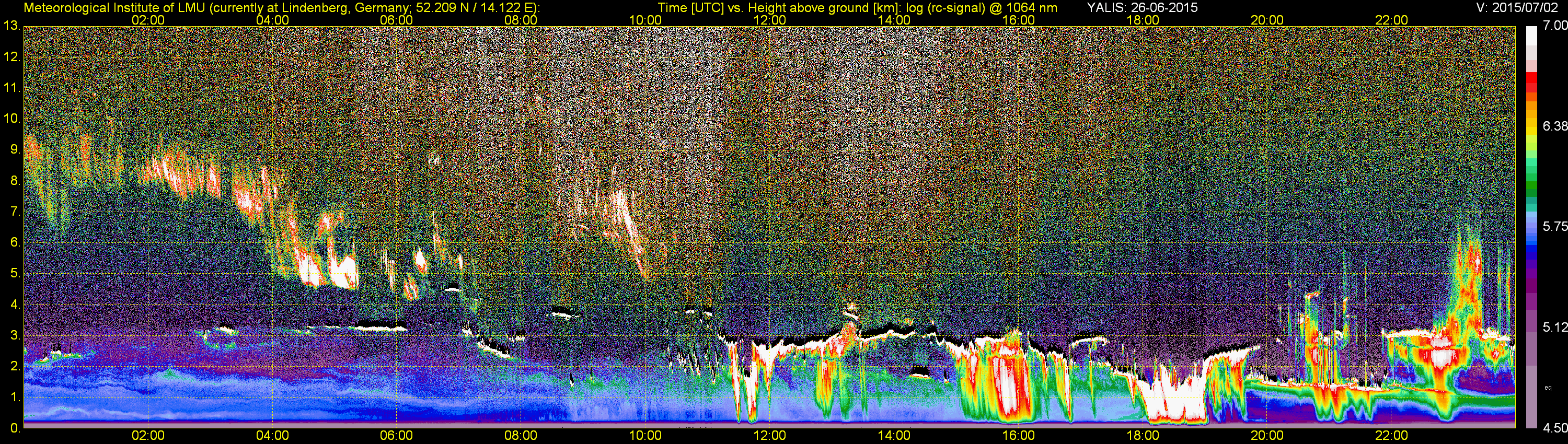Image resolution: width=1568 pixels, height=444 pixels.
Task: Select the 18:00 label on the bottom time axis
Action: pos(1143,436)
